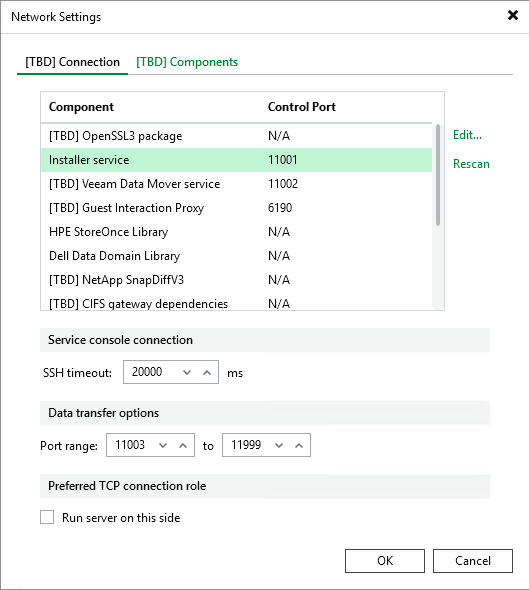
Task: Increase the SSH timeout with up arrow
Action: click(x=207, y=373)
